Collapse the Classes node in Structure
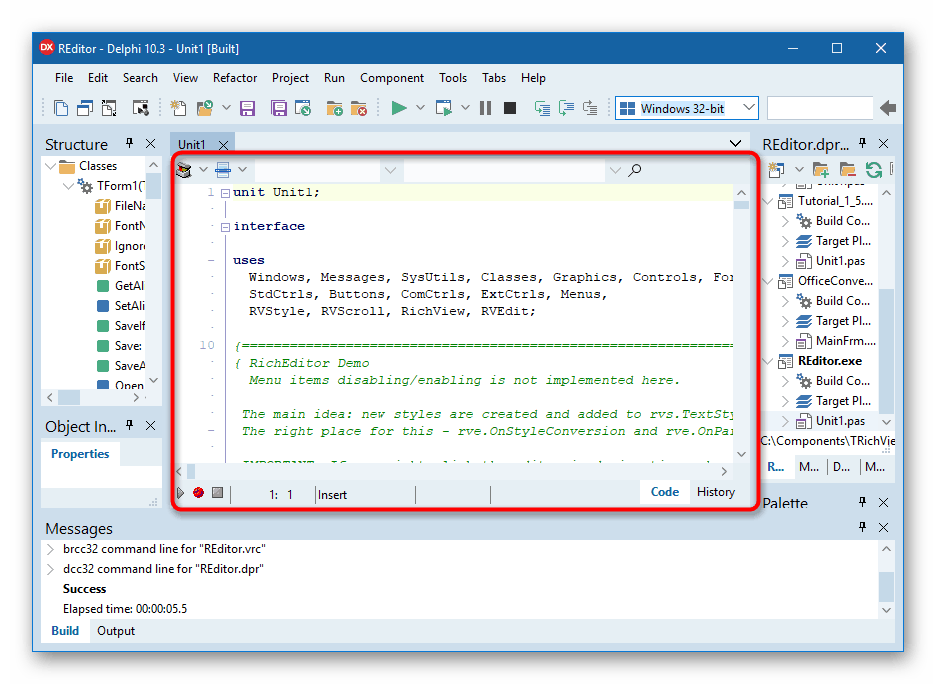 [x=50, y=166]
